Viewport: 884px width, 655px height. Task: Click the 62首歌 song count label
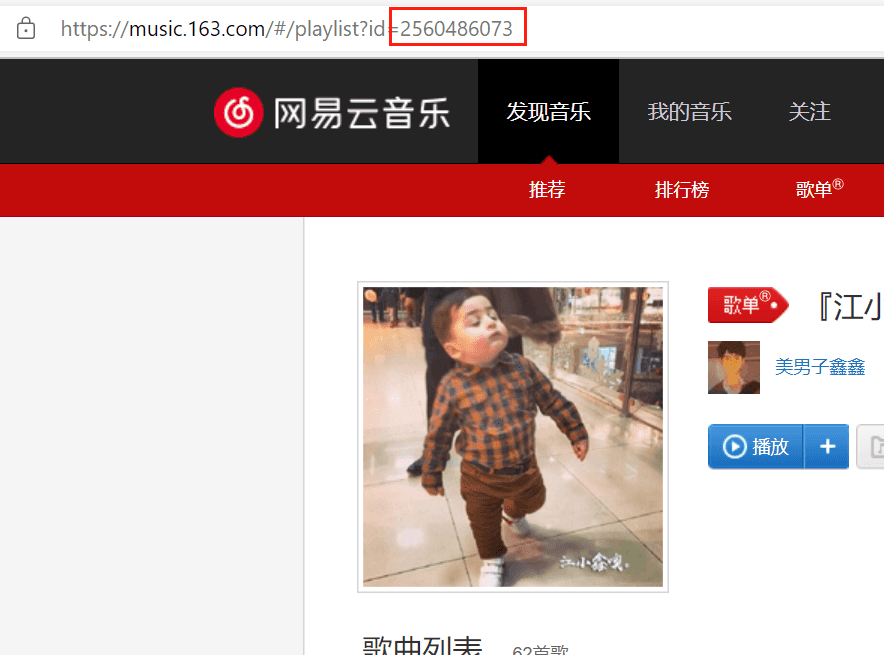(x=540, y=650)
